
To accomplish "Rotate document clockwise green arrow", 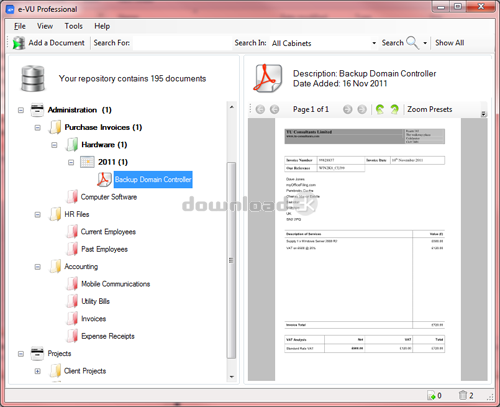I will (x=394, y=109).
